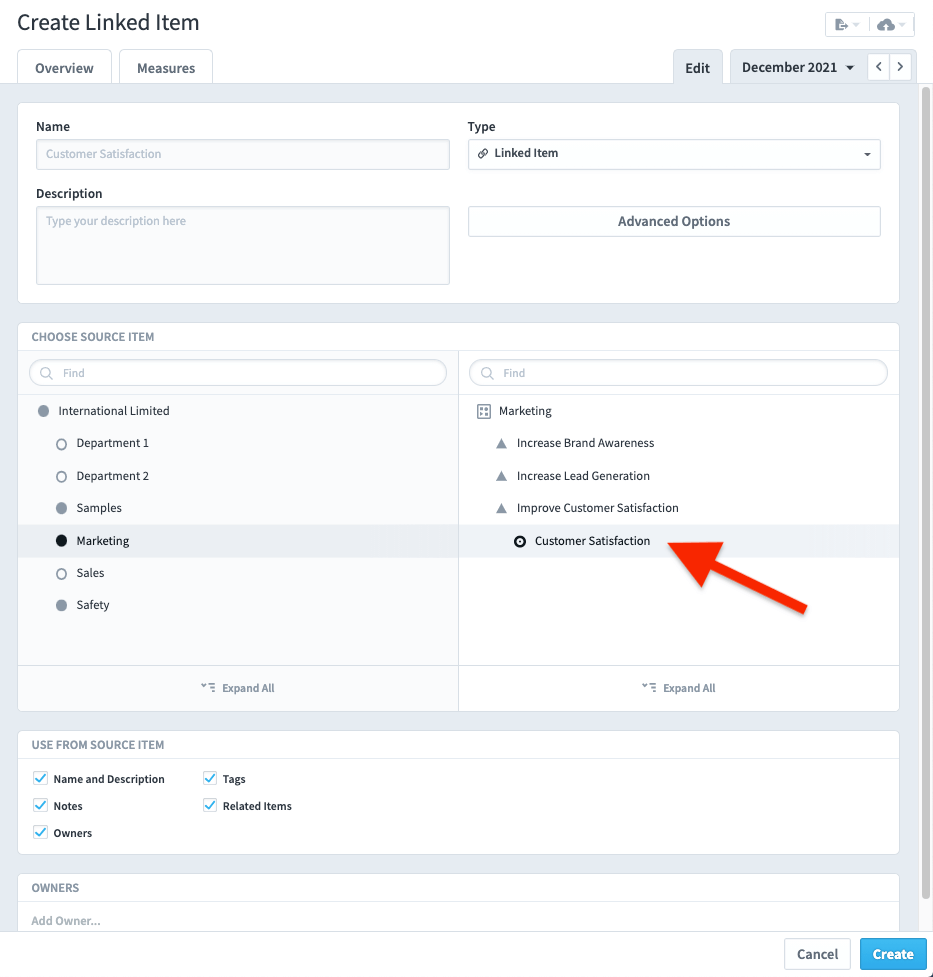The width and height of the screenshot is (933, 977).
Task: Select the Edit tab
Action: coord(697,66)
